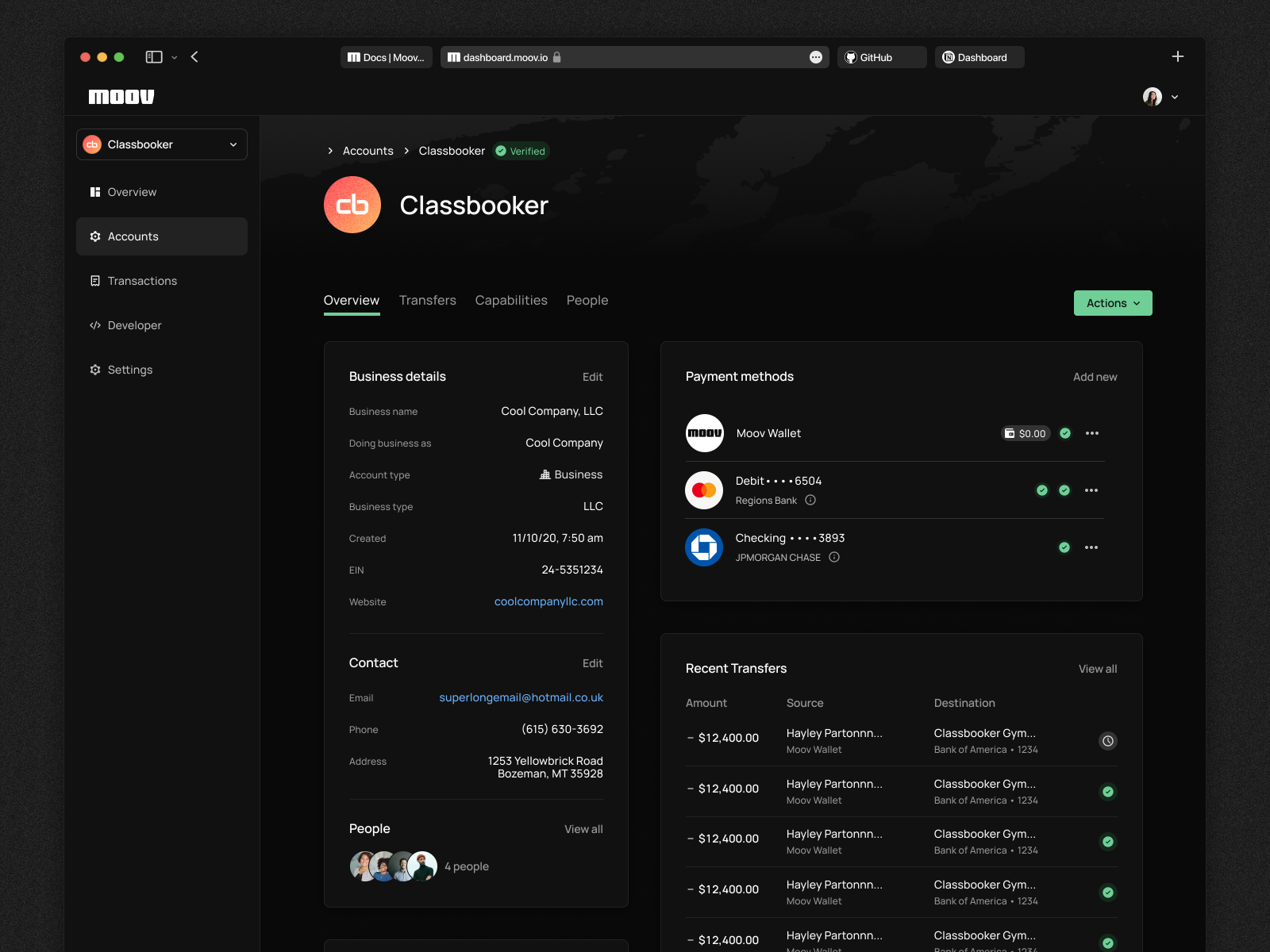Click EIN value 24-5351234

(x=572, y=570)
